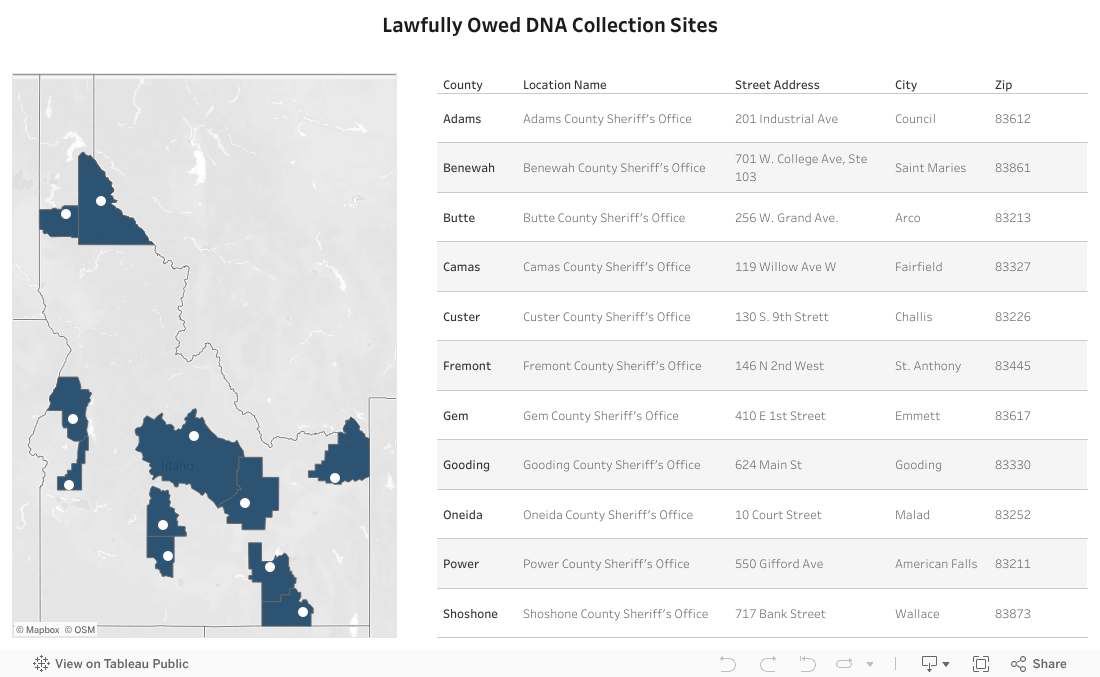Screen dimensions: 1100x677
Task: Click the Shoshone county cell in table
Action: [470, 614]
